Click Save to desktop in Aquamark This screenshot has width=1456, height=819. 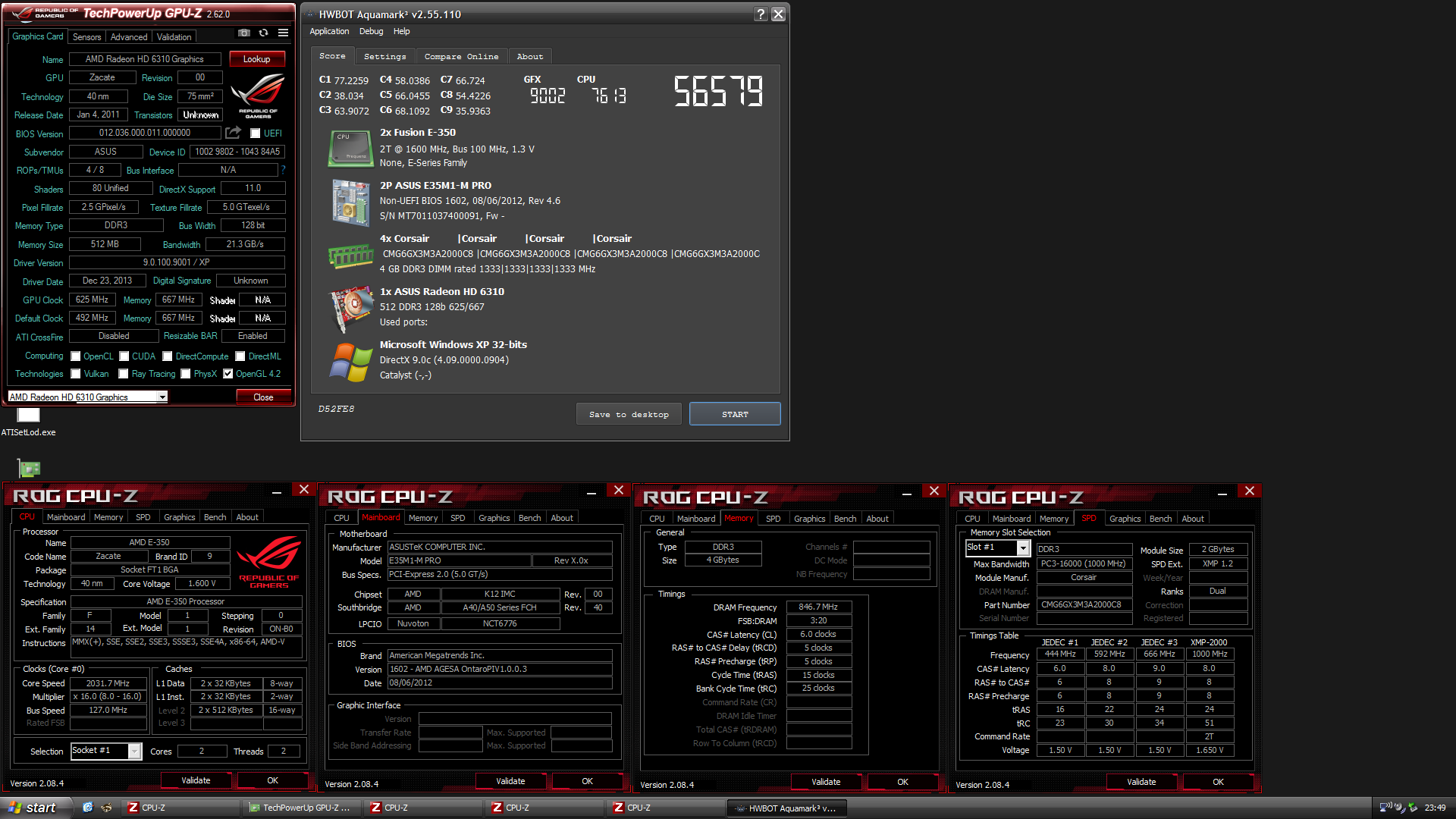coord(629,414)
